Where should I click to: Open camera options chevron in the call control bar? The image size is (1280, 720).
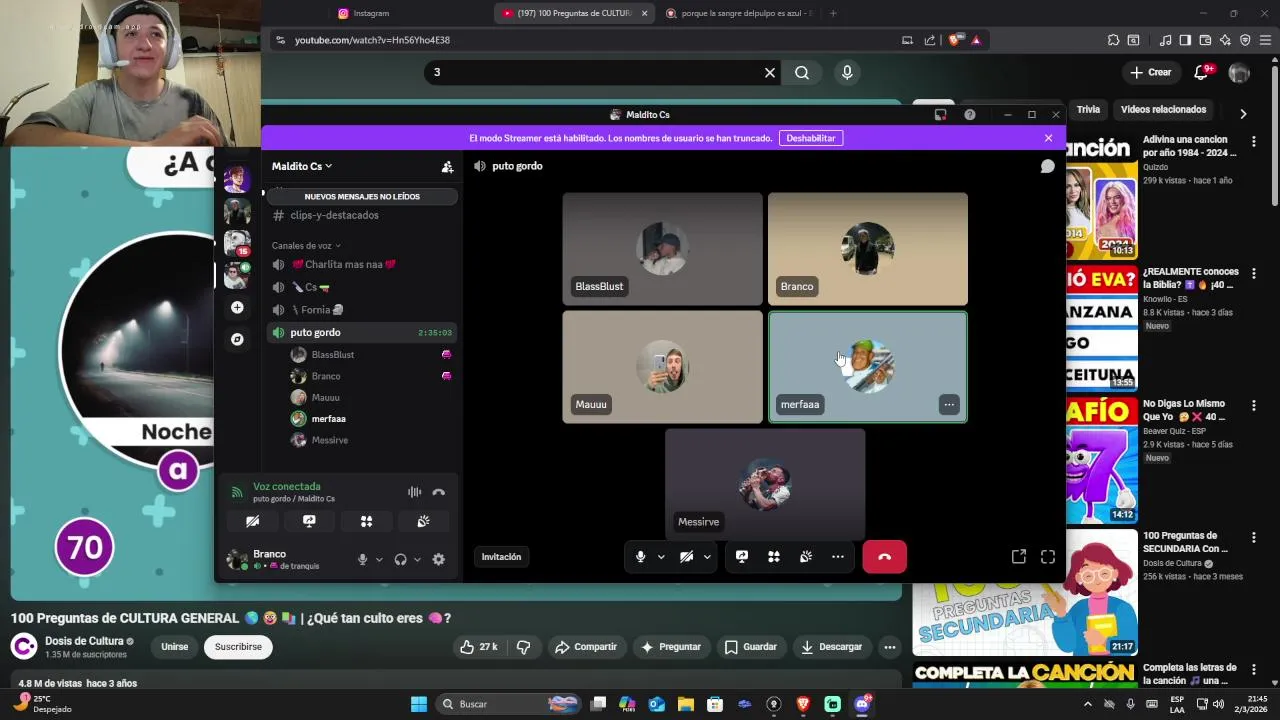707,557
